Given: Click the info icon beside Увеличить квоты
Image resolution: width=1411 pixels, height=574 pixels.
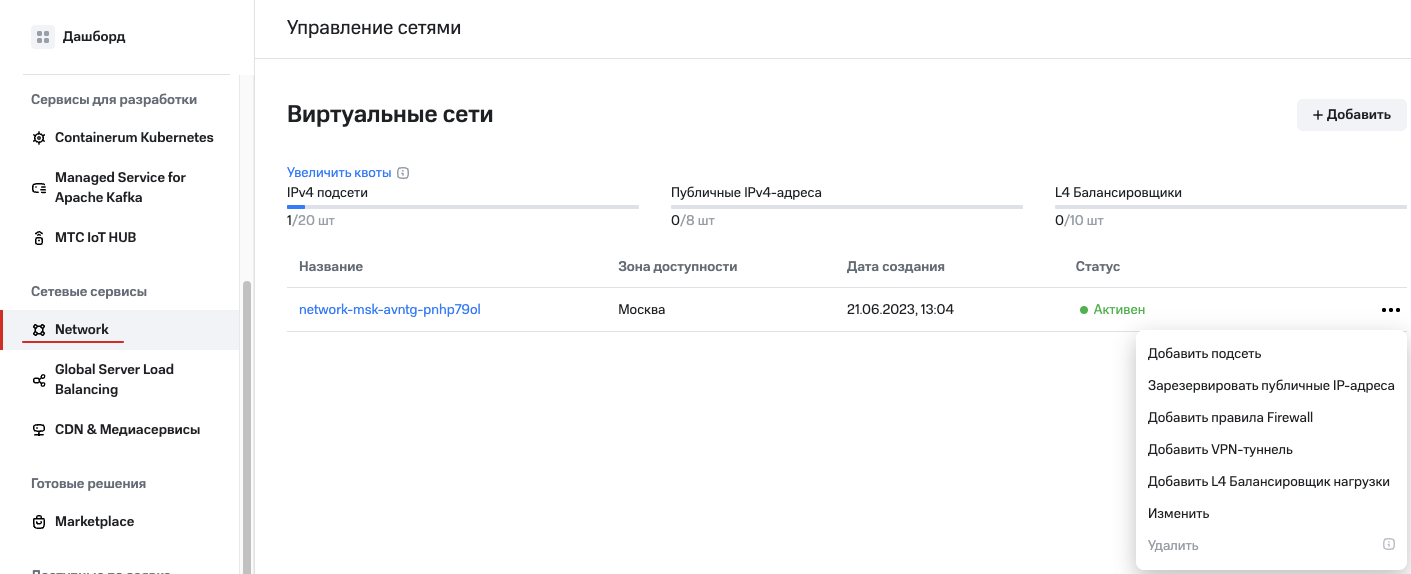Looking at the screenshot, I should click(403, 173).
